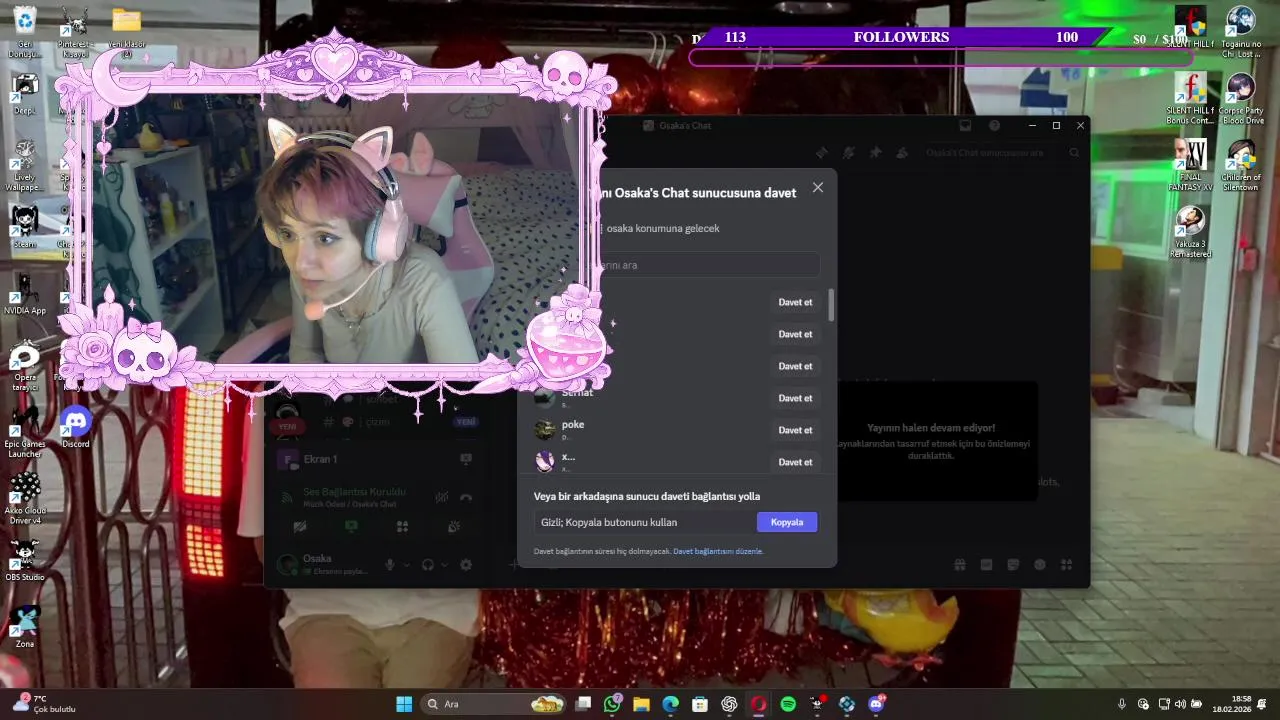Click topmost Davet et button in invite list
The image size is (1280, 720).
pos(795,302)
